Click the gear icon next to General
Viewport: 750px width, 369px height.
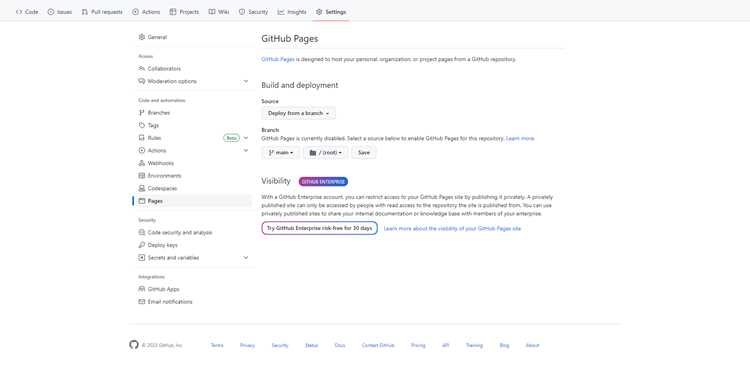coord(142,37)
